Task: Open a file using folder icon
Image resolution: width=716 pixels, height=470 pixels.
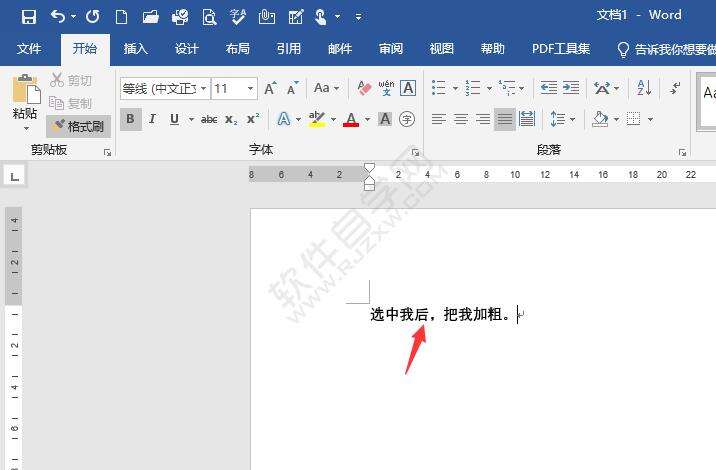Action: point(151,17)
